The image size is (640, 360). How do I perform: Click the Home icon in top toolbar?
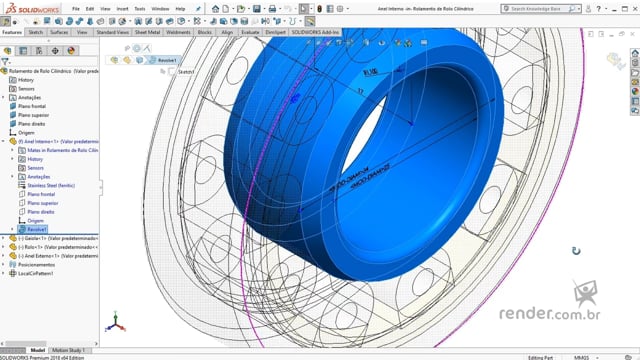click(x=215, y=9)
